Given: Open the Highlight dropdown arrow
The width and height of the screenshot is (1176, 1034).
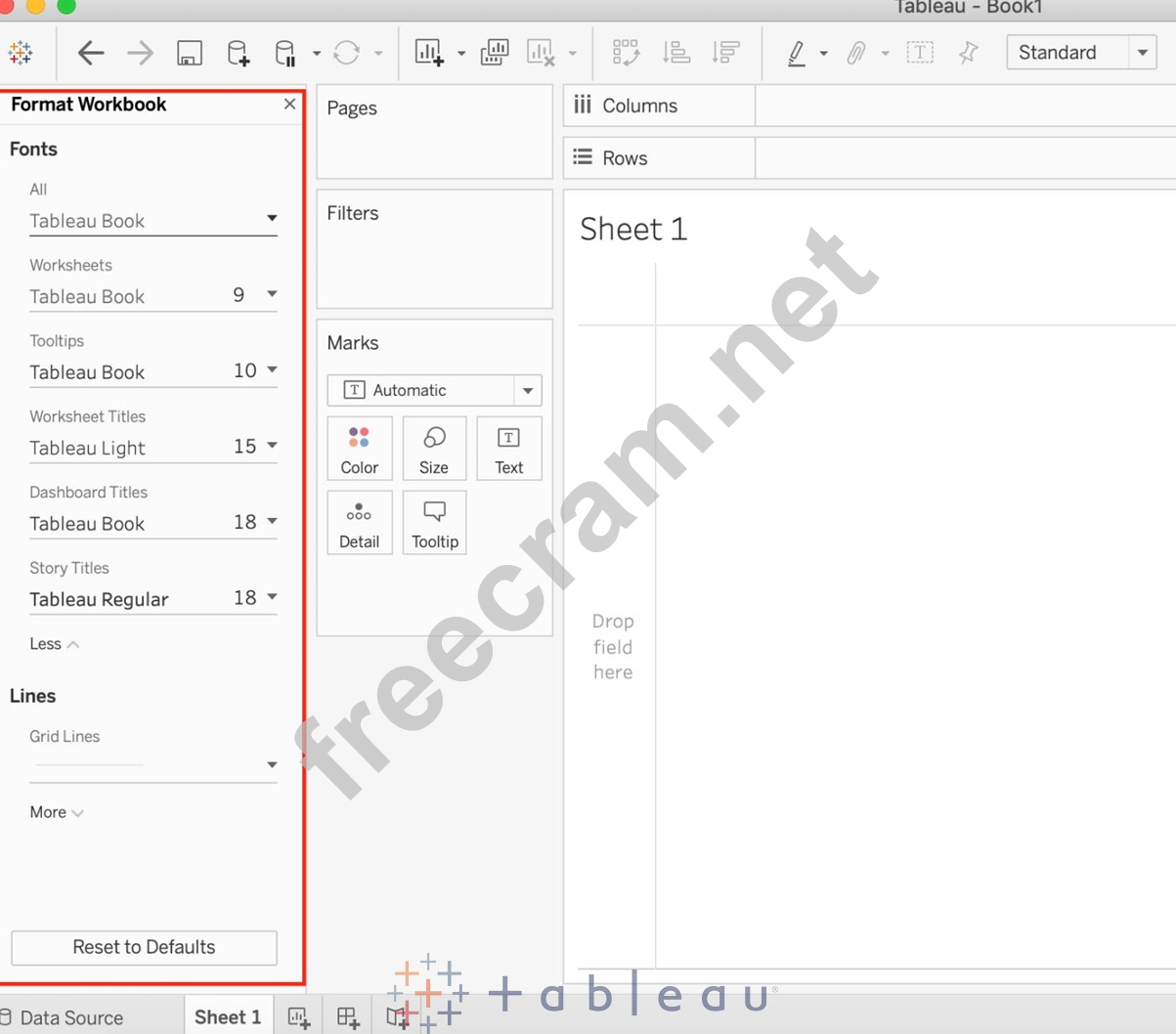Looking at the screenshot, I should point(824,54).
